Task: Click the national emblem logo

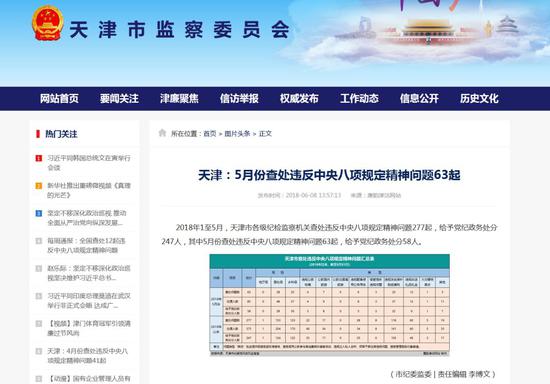Action: pos(48,23)
